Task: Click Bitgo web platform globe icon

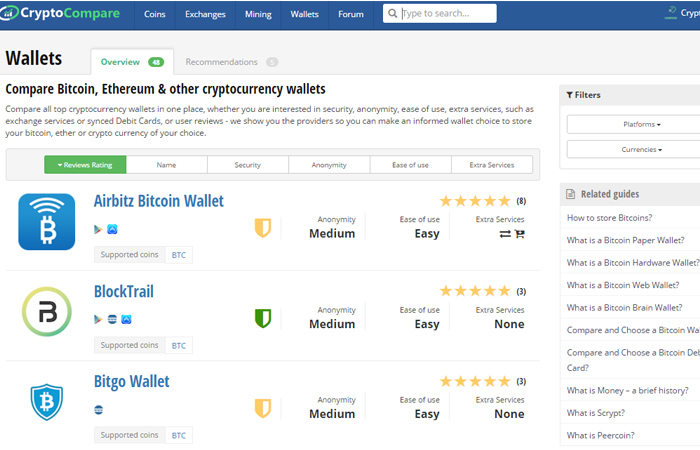Action: click(99, 410)
